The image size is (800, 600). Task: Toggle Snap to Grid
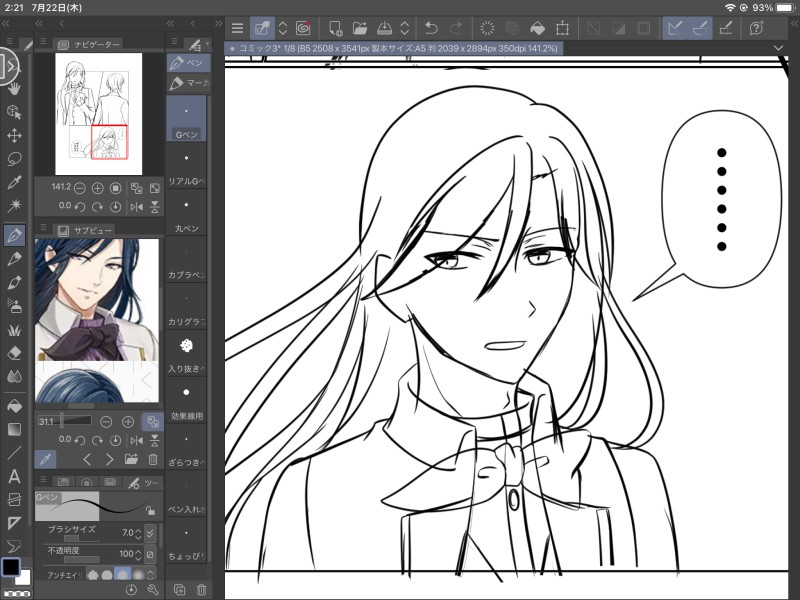725,28
